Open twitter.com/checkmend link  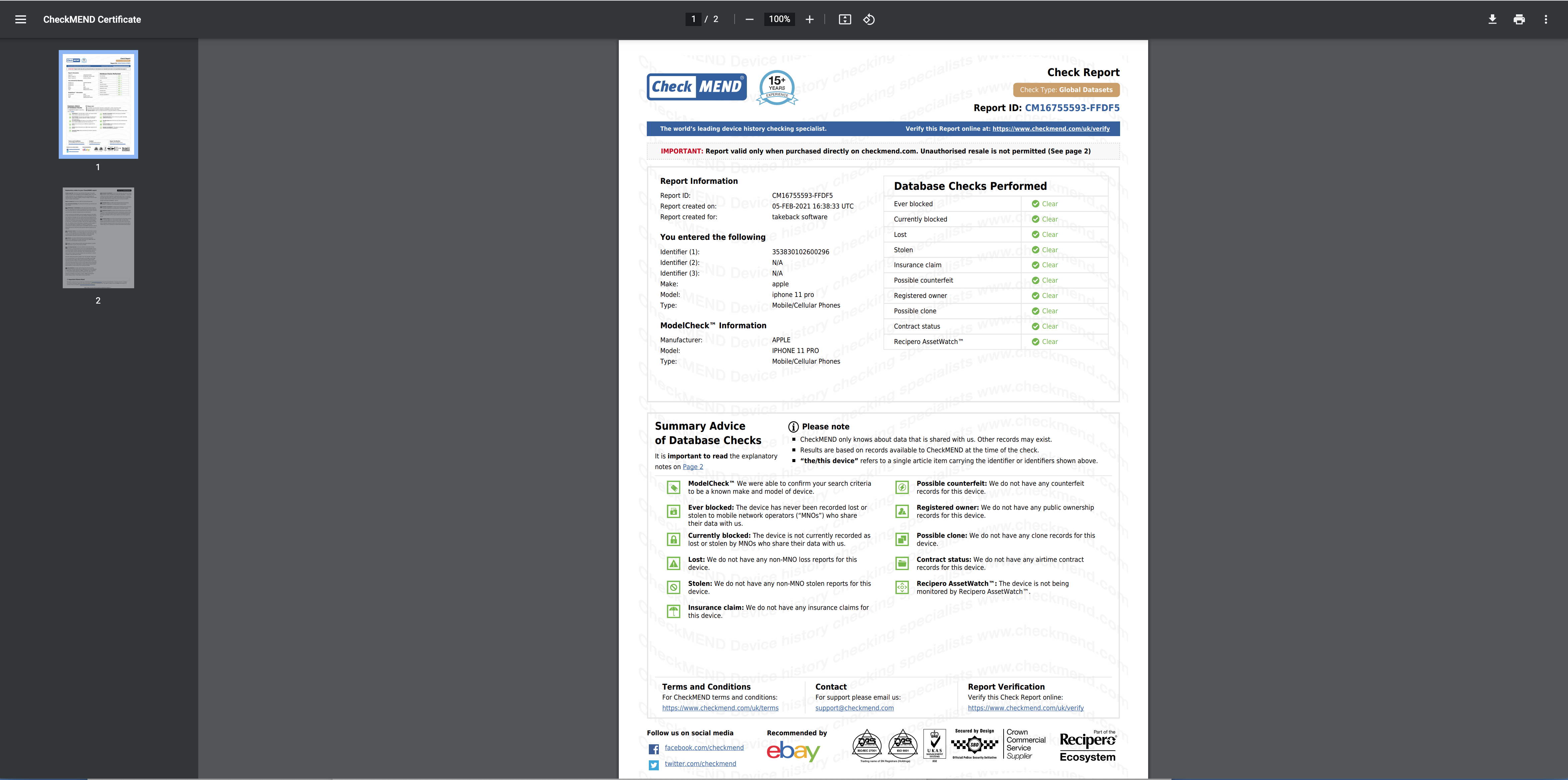point(700,764)
